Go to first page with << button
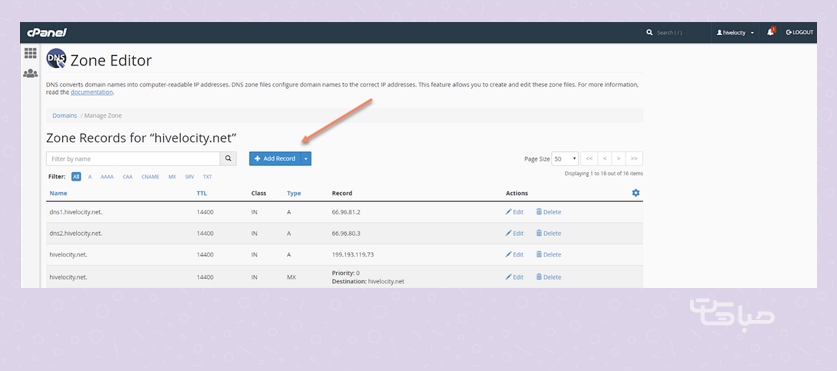Image resolution: width=837 pixels, height=371 pixels. [589, 159]
